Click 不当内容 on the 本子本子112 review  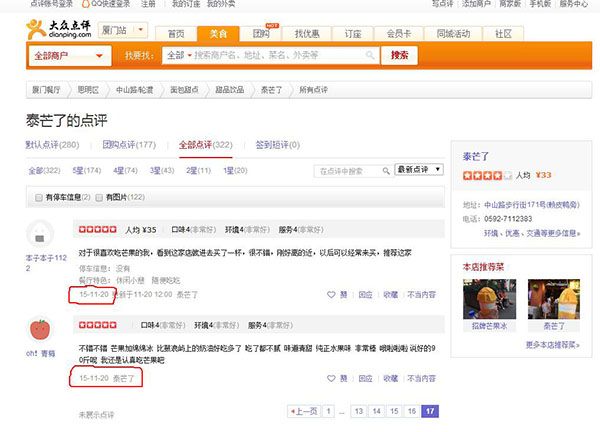click(421, 295)
